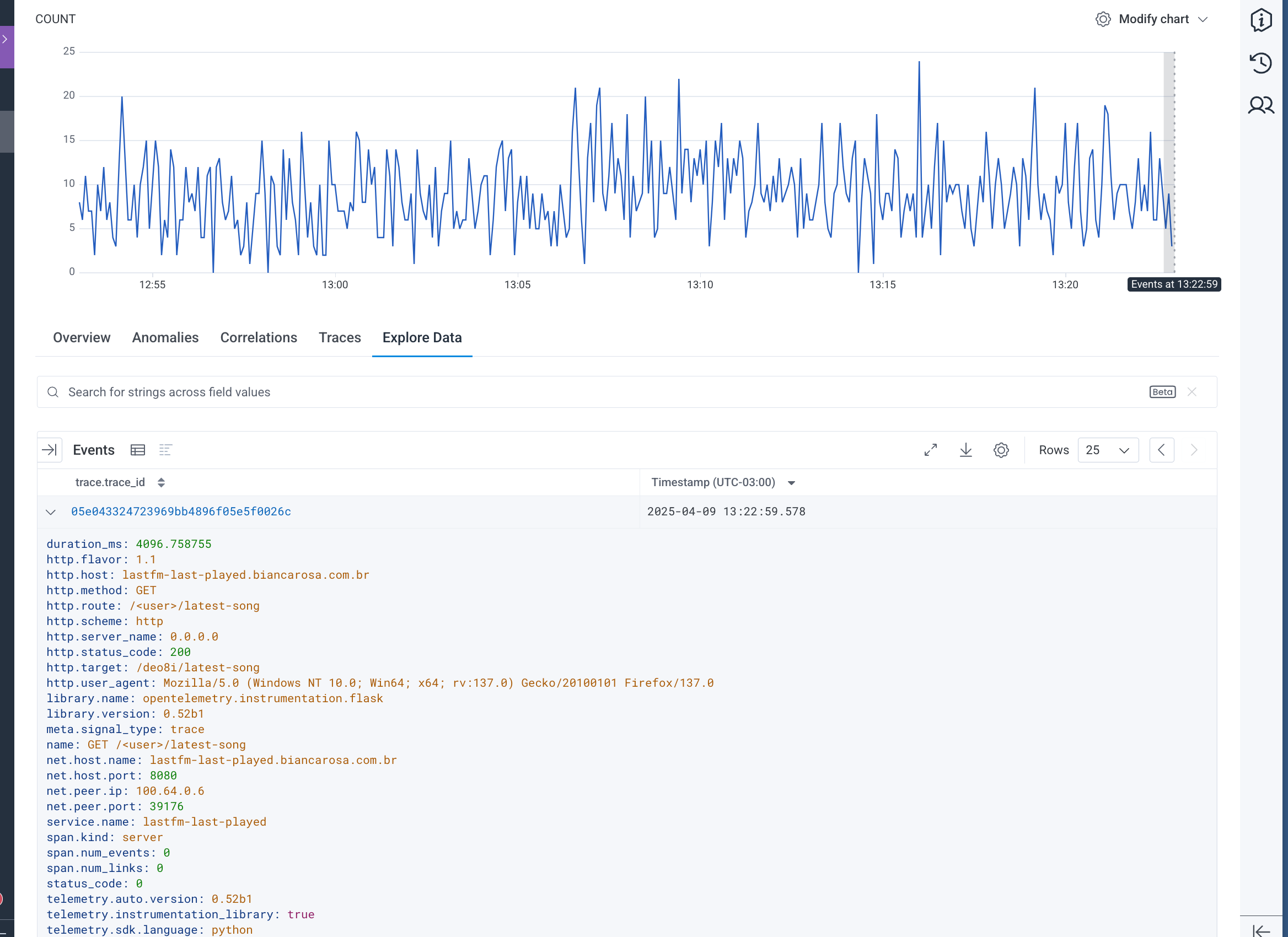Switch to the Correlations tab
The width and height of the screenshot is (1288, 937).
pyautogui.click(x=259, y=338)
